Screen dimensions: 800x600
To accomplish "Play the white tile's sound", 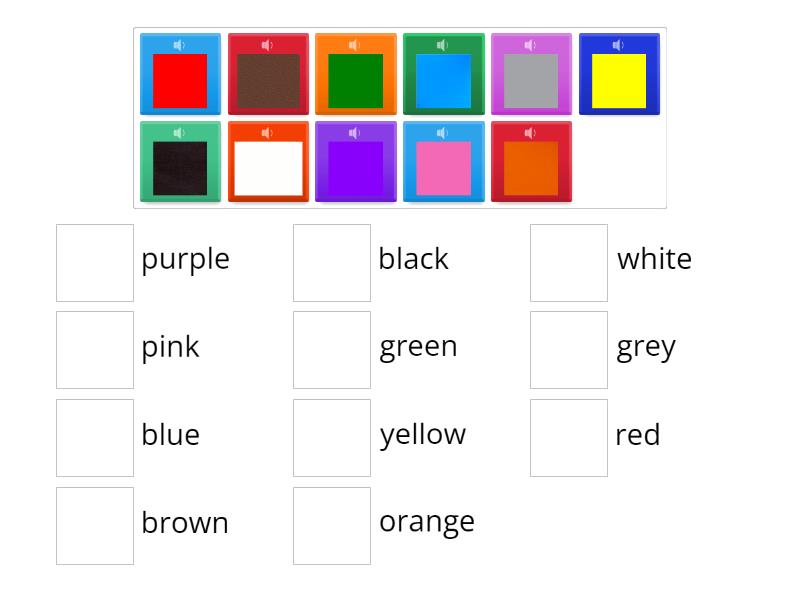I will [x=268, y=131].
